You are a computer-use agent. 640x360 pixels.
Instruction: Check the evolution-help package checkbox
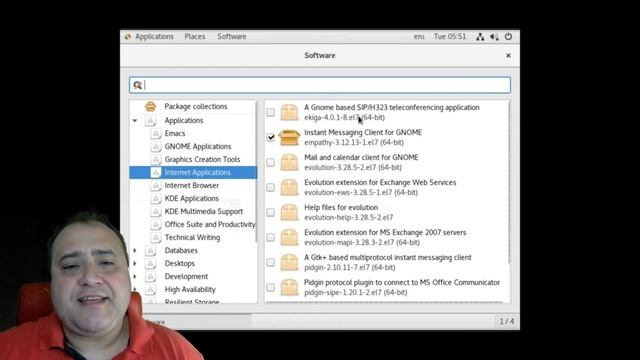click(x=270, y=212)
